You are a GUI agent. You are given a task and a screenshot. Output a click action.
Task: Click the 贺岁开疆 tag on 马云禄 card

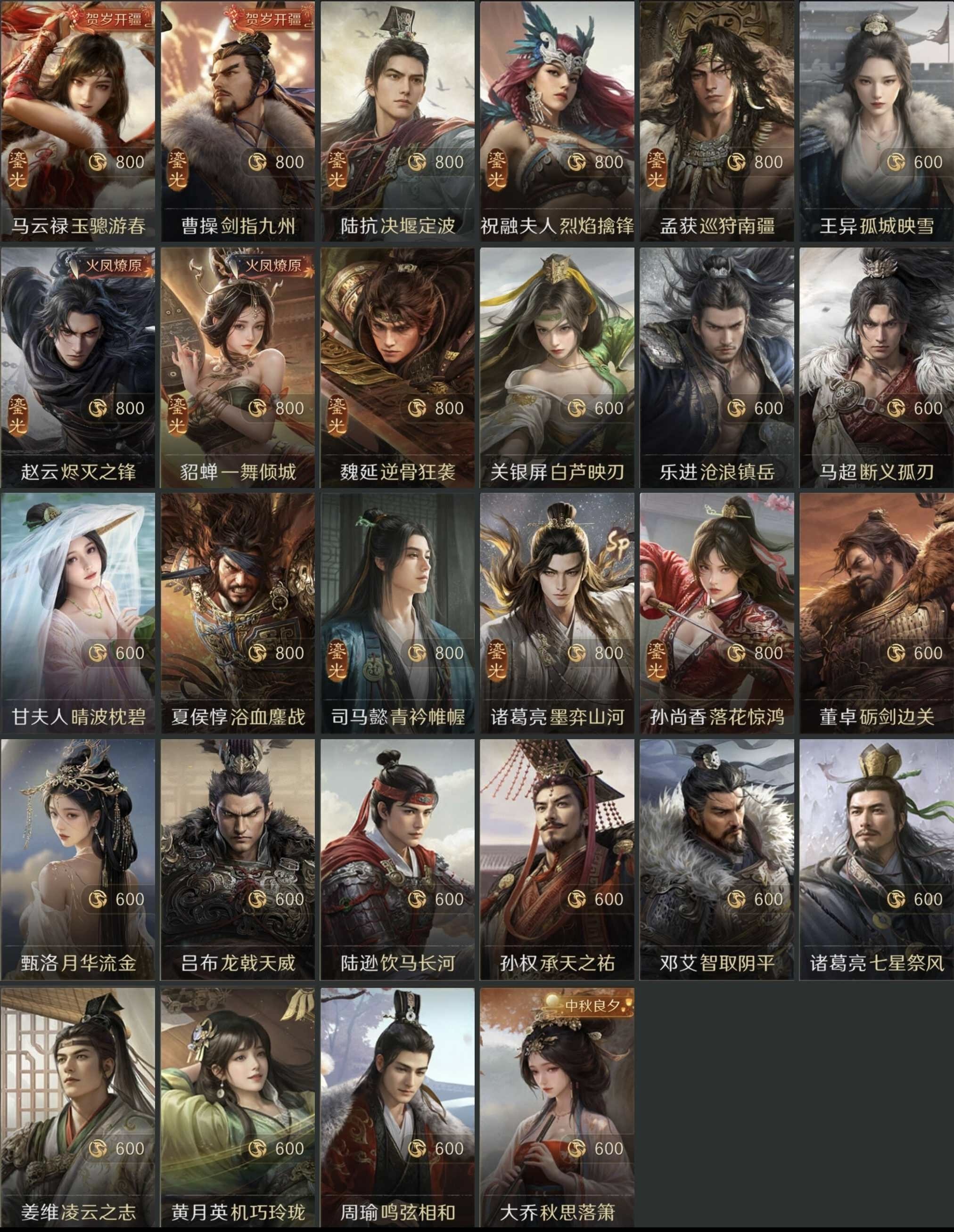(x=114, y=19)
